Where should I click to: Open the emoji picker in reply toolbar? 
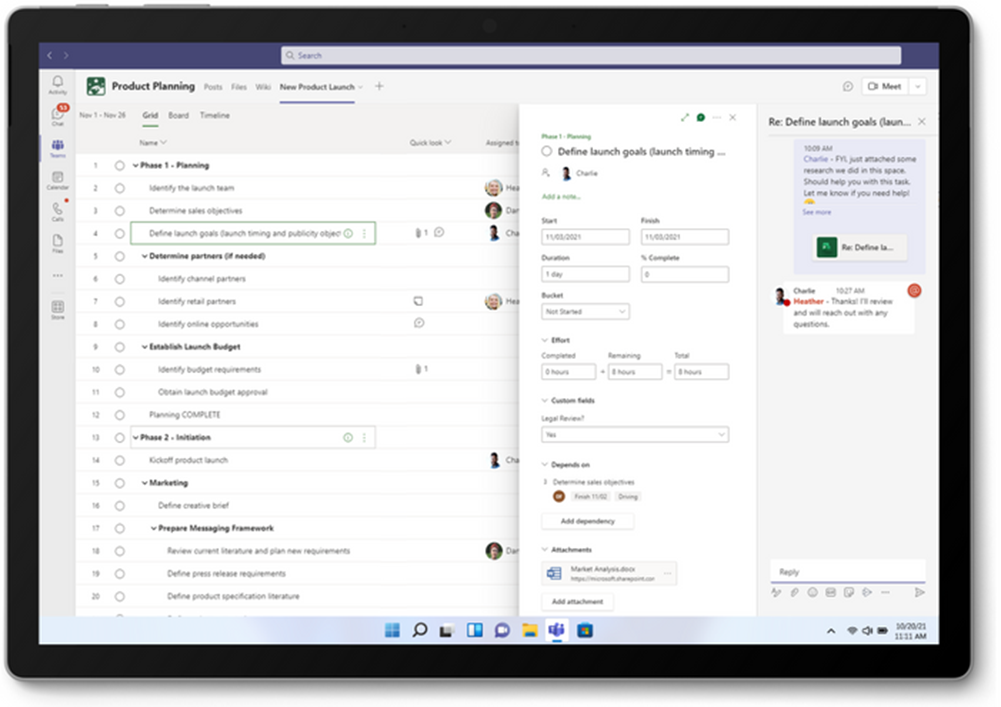point(812,593)
